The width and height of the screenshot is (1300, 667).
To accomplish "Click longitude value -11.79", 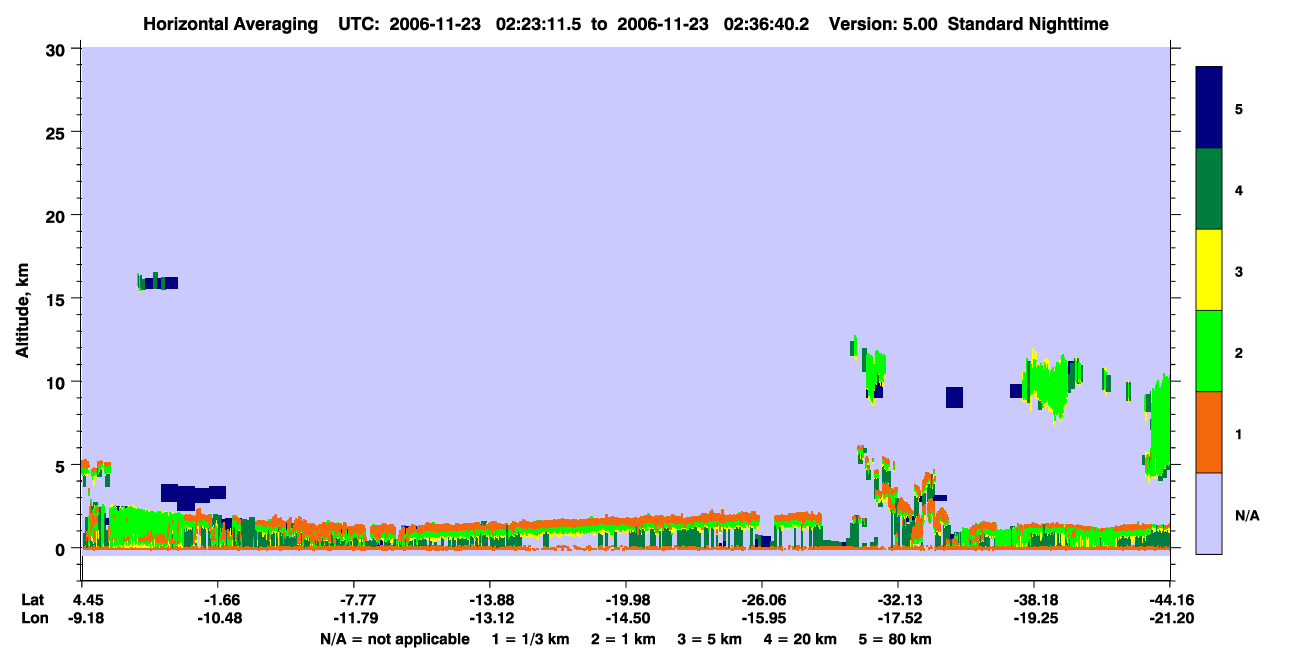I will (354, 618).
